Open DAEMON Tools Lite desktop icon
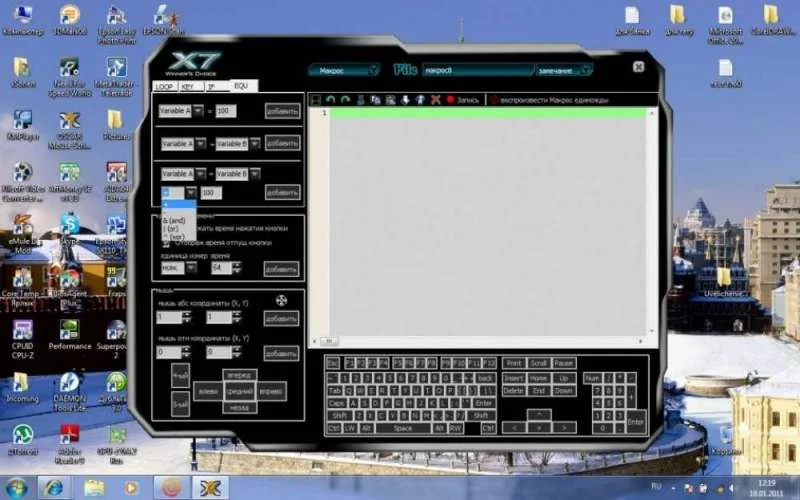This screenshot has height=500, width=800. 69,392
